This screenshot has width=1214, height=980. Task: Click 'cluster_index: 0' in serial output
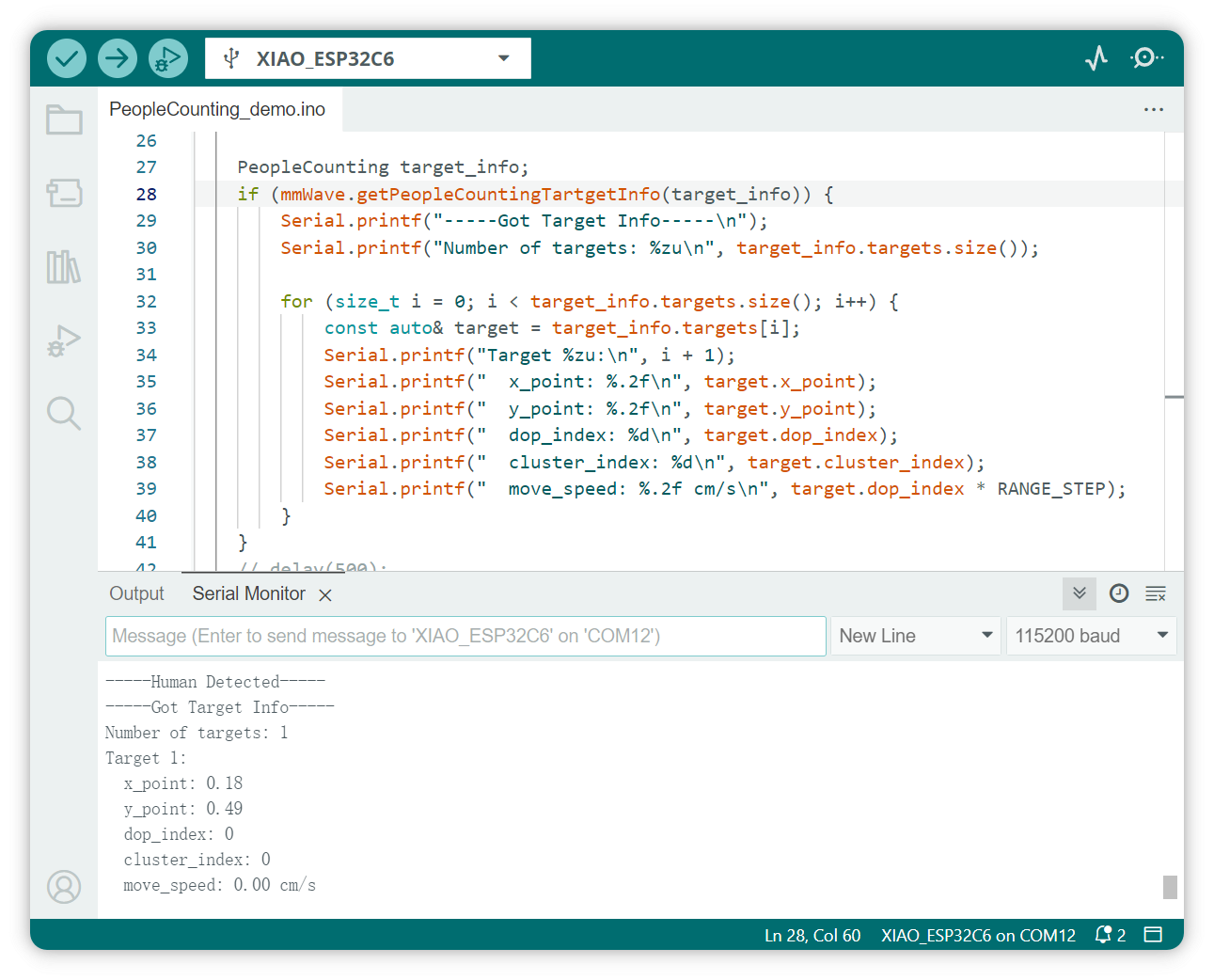pos(197,860)
